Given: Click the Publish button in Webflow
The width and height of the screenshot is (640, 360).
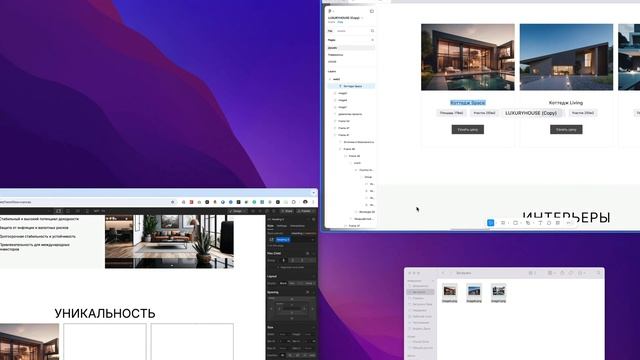Looking at the screenshot, I should coord(305,211).
